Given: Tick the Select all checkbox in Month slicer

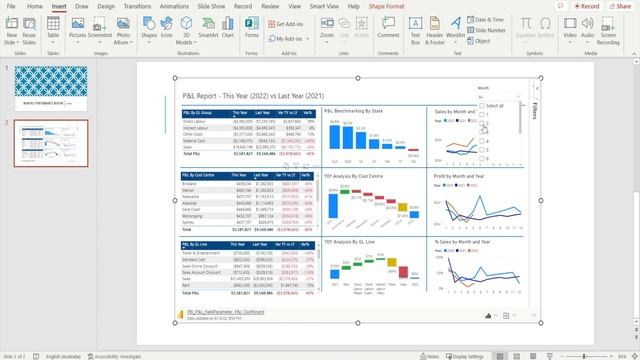Looking at the screenshot, I should click(x=482, y=106).
